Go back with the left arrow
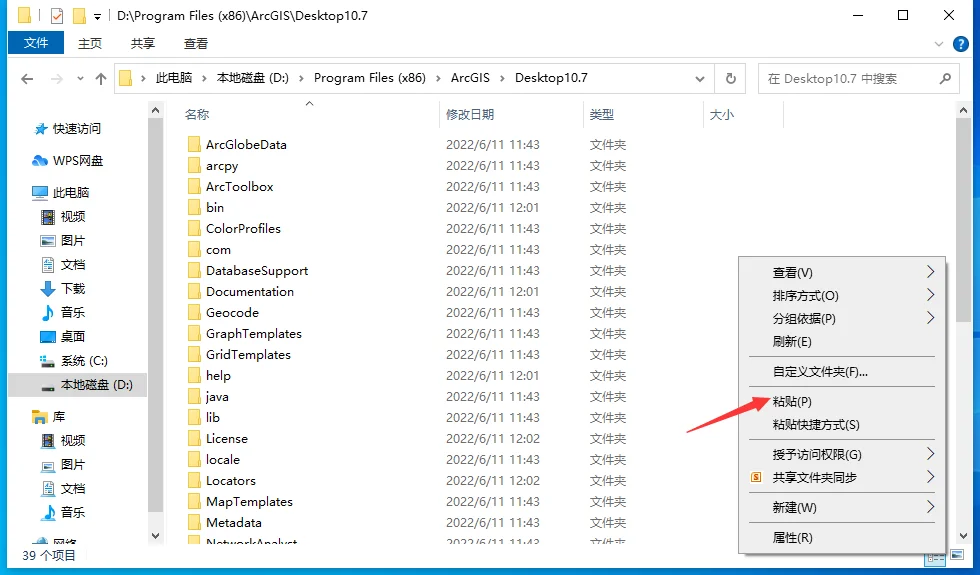 coord(27,79)
